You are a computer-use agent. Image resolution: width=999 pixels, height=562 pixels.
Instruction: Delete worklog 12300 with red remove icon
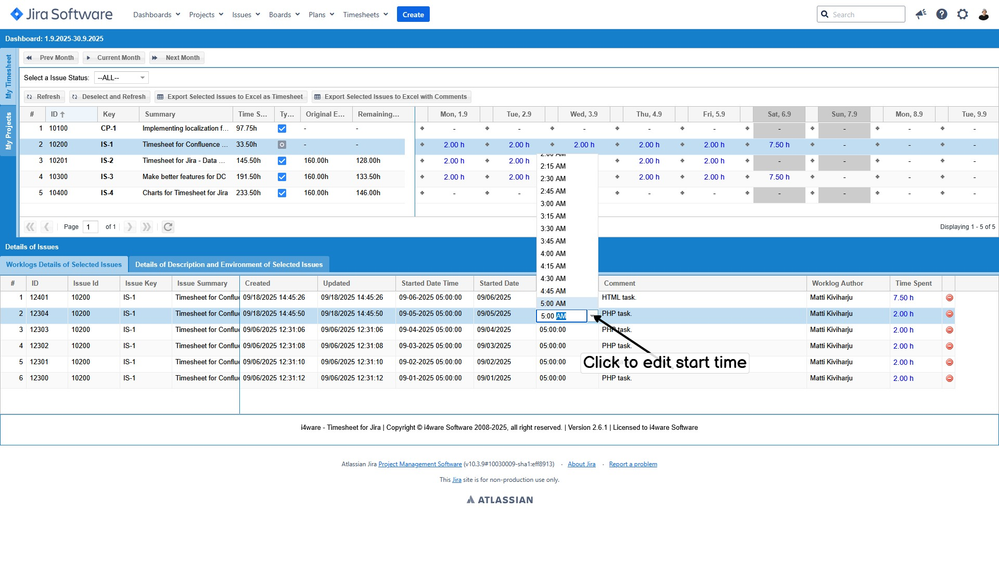(x=949, y=379)
